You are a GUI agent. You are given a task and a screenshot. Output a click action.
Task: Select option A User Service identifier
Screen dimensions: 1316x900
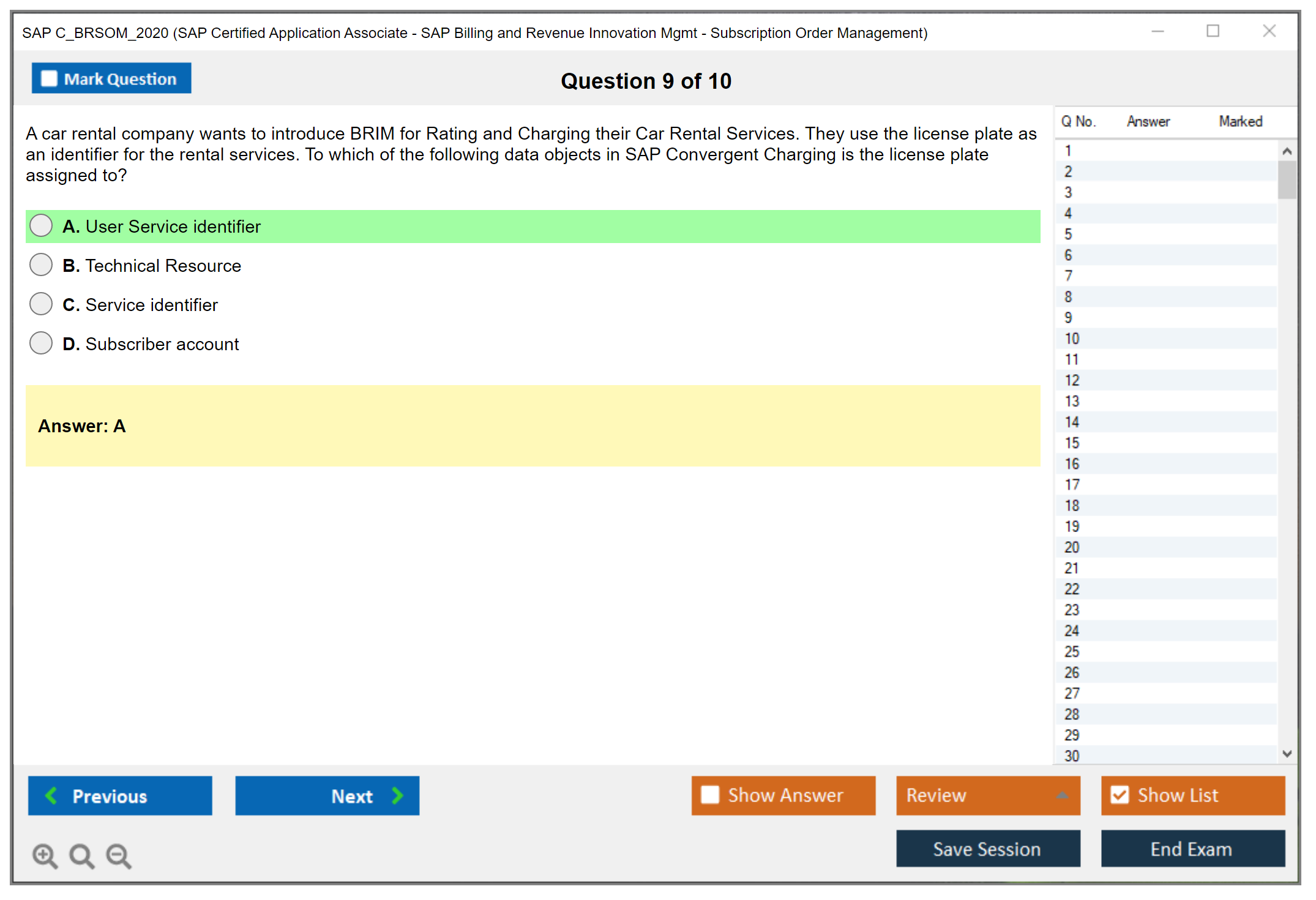tap(41, 226)
